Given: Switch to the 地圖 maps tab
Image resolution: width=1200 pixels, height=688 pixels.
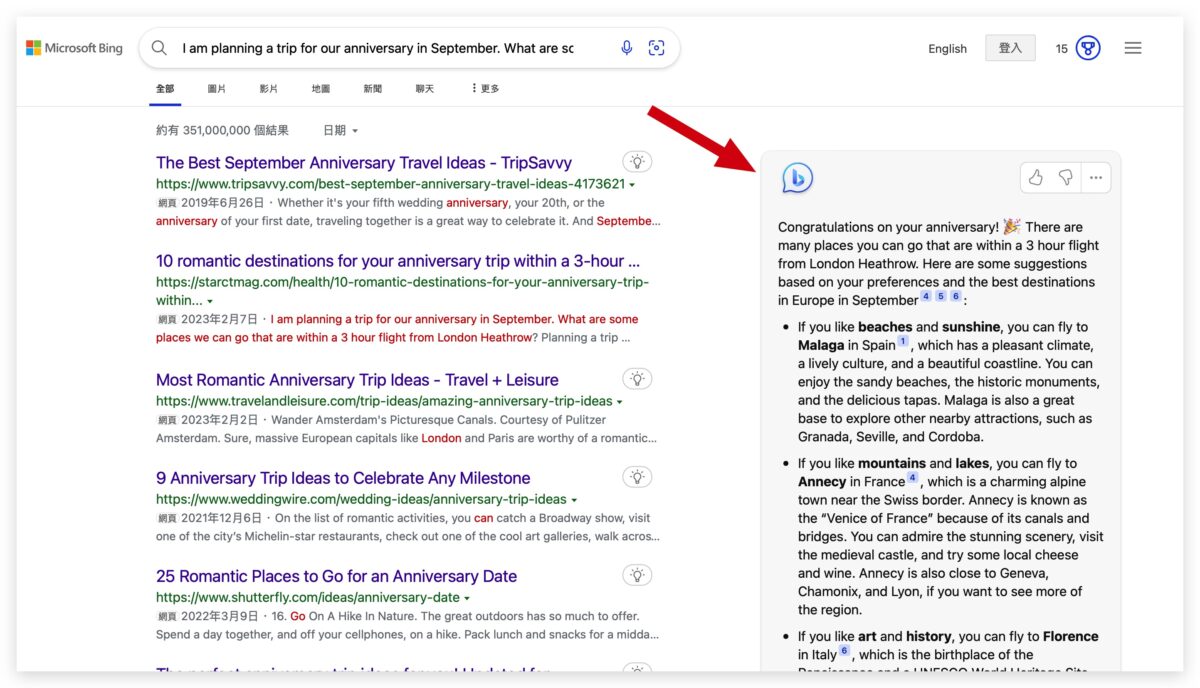Looking at the screenshot, I should tap(320, 89).
